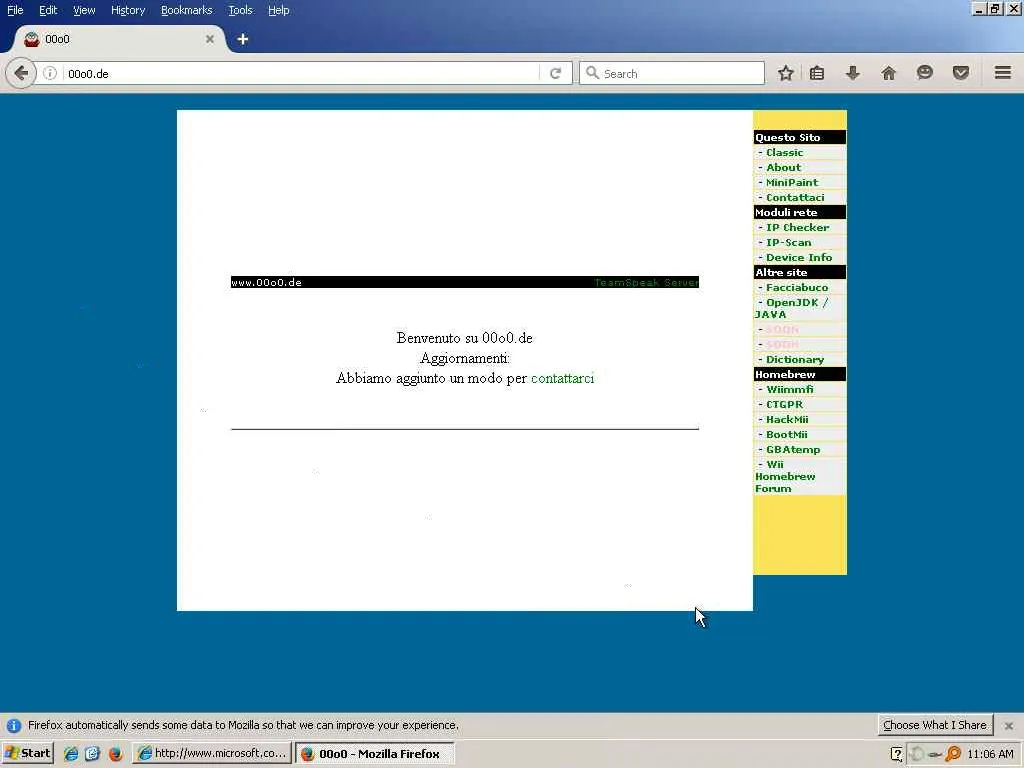Switch to the microsoft.com taskbar window
Image resolution: width=1024 pixels, height=768 pixels.
tap(212, 753)
